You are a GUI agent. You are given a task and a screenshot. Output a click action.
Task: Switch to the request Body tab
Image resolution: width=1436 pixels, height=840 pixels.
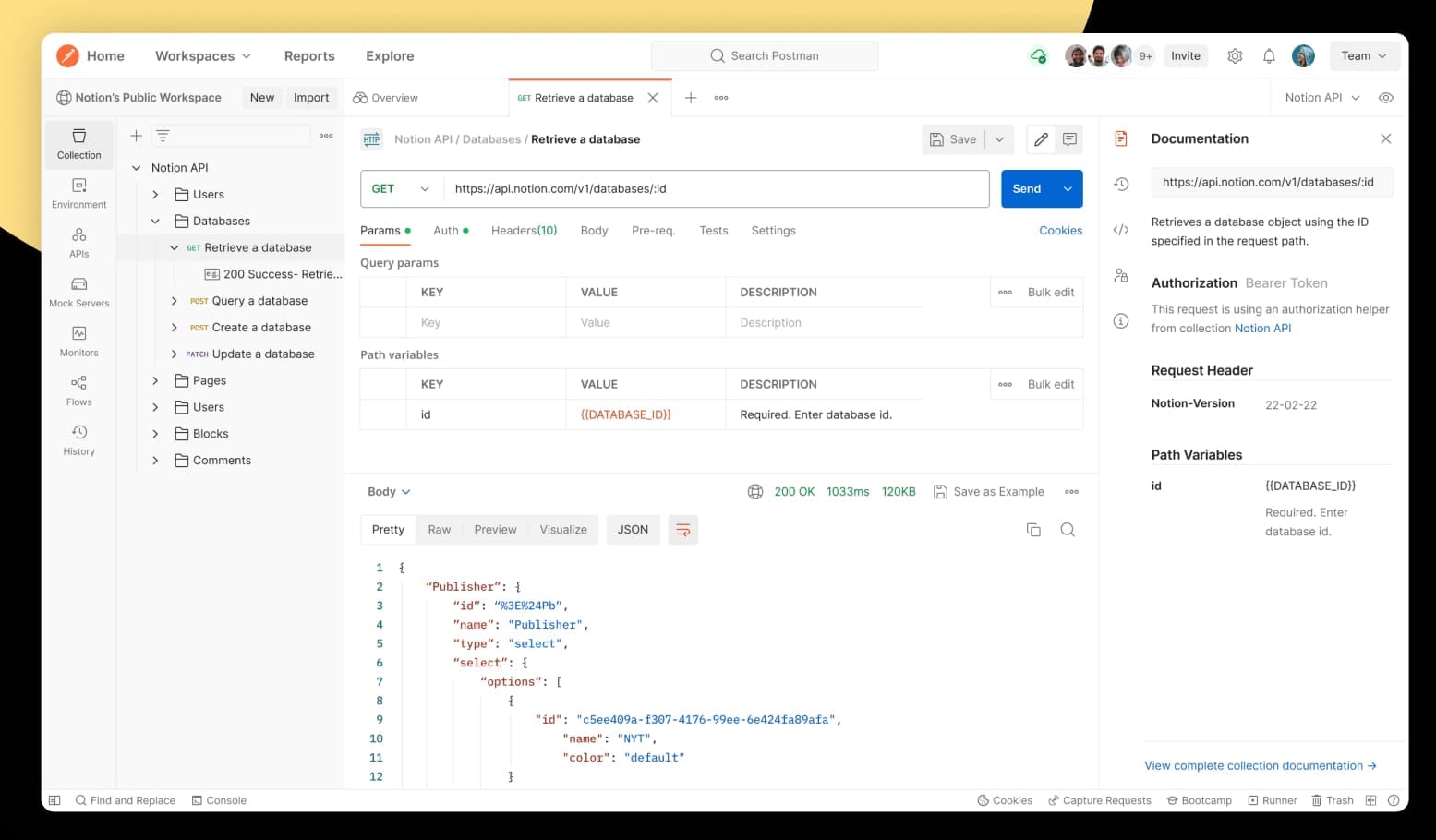pos(594,231)
